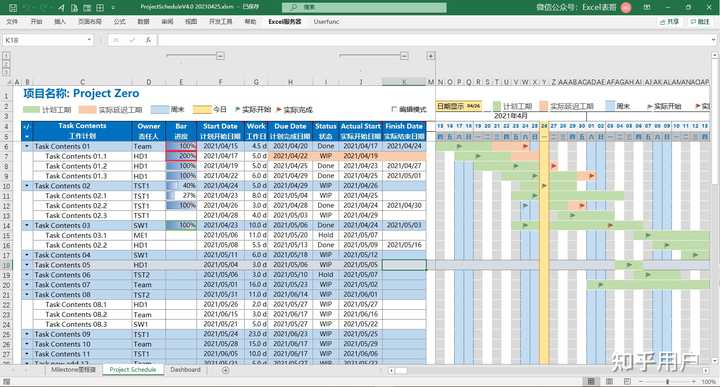Add a new sheet with the plus icon
720x387 pixels.
pyautogui.click(x=225, y=370)
